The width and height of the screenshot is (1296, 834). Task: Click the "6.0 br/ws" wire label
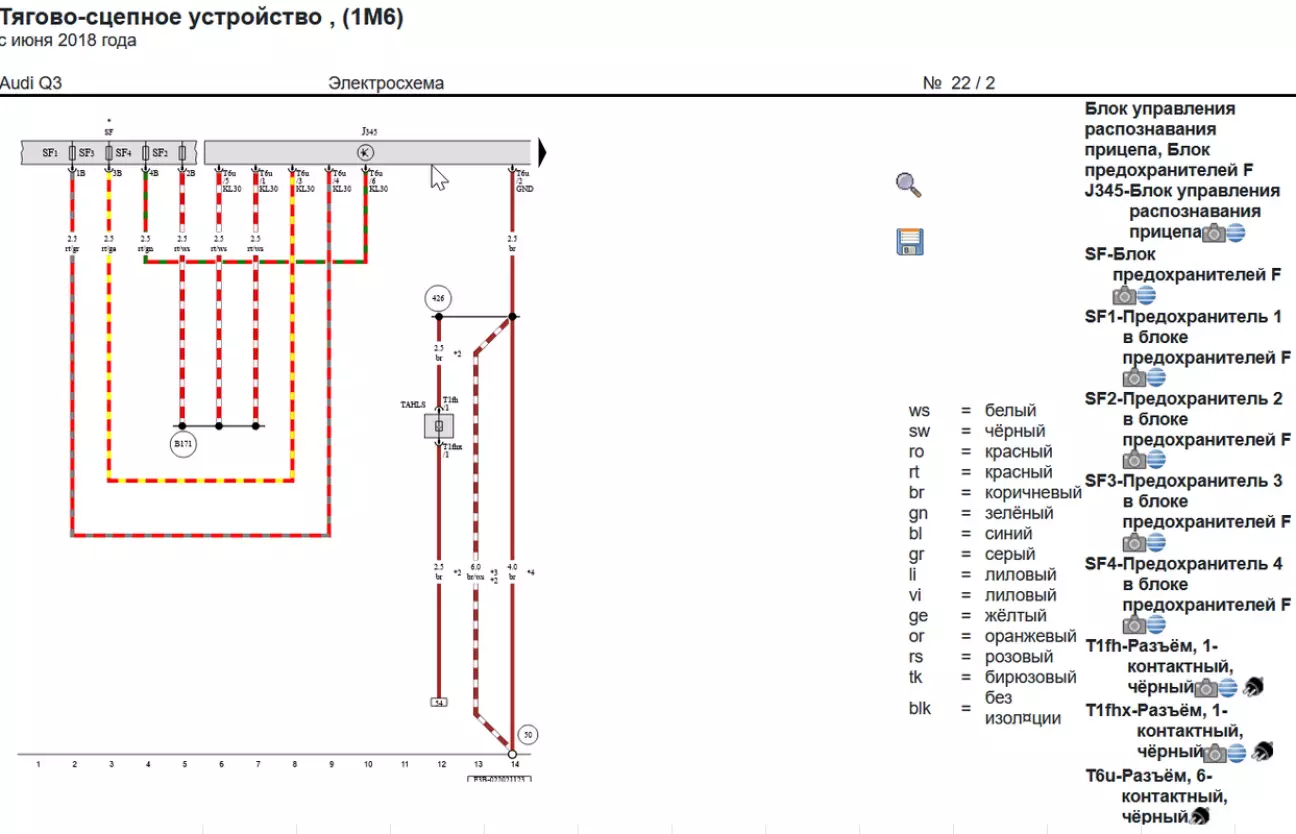point(475,571)
